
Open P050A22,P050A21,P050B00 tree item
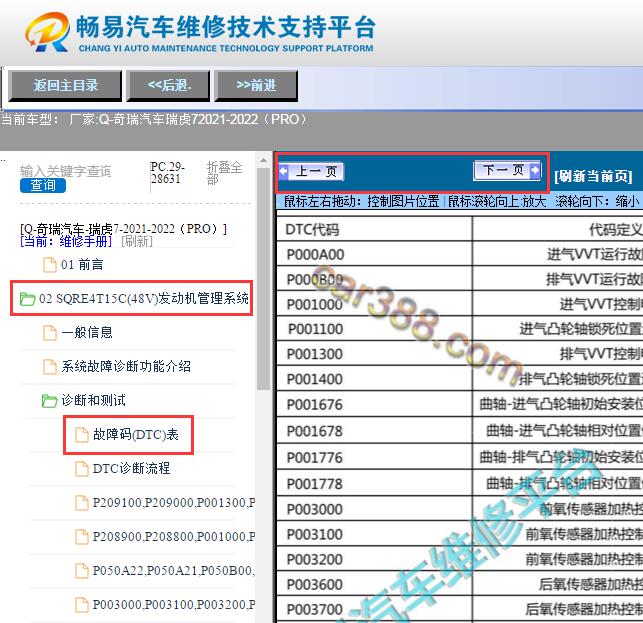click(174, 571)
